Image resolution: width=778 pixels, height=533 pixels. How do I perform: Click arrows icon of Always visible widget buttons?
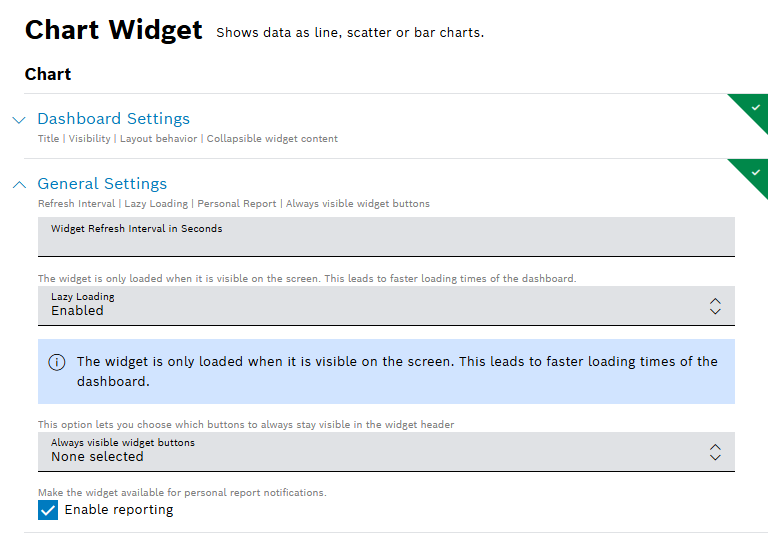715,452
